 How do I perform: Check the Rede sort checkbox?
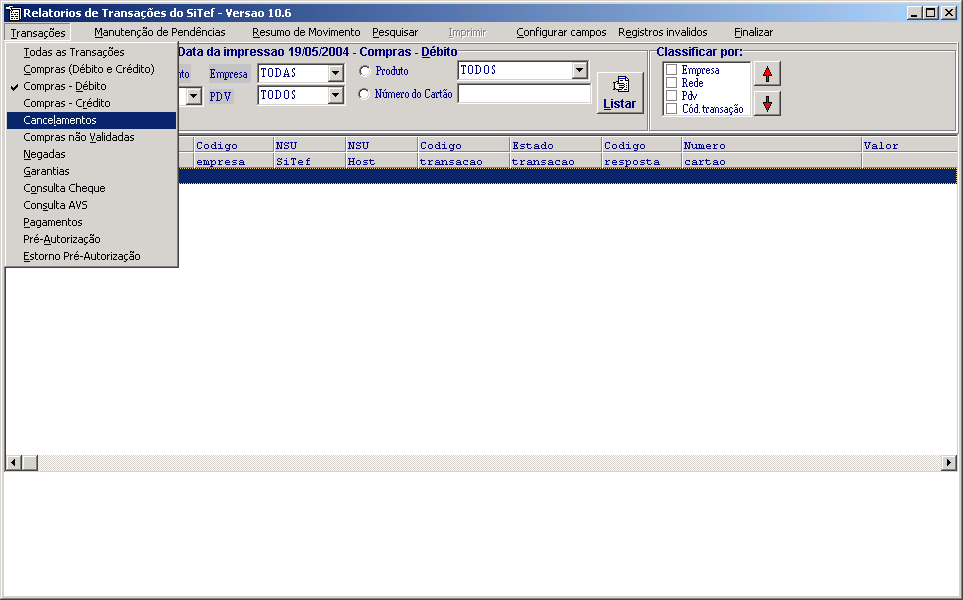(x=672, y=83)
